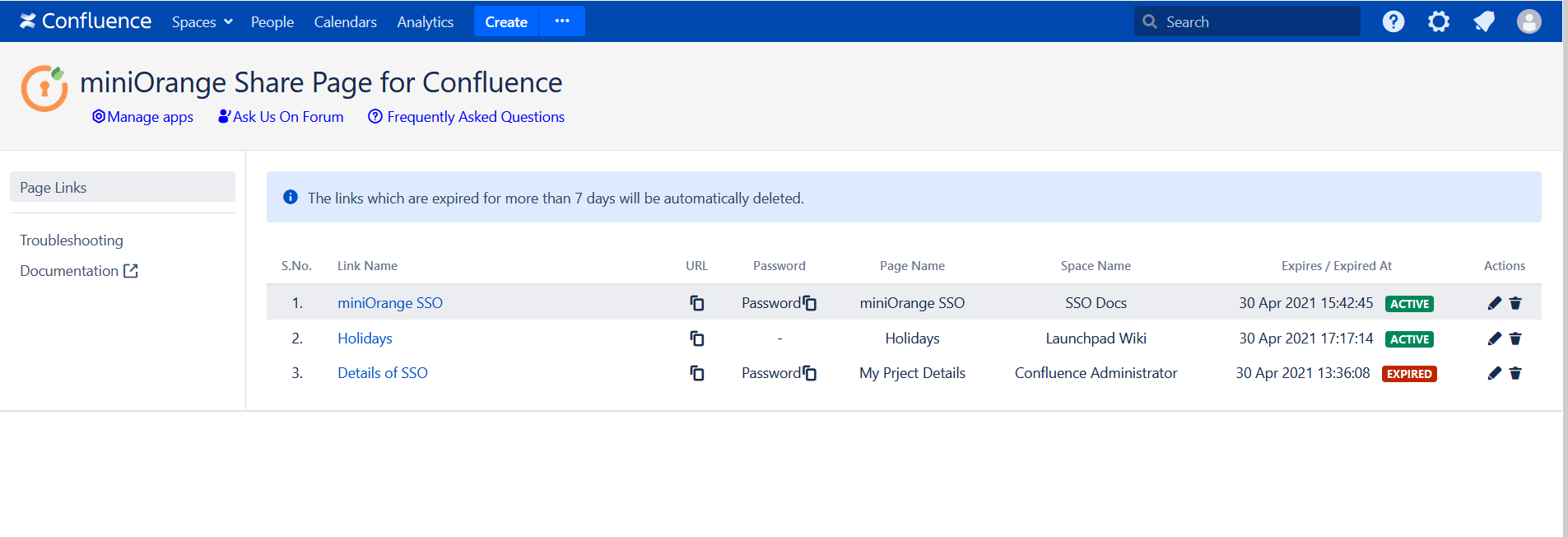Open the Analytics menu

426,22
